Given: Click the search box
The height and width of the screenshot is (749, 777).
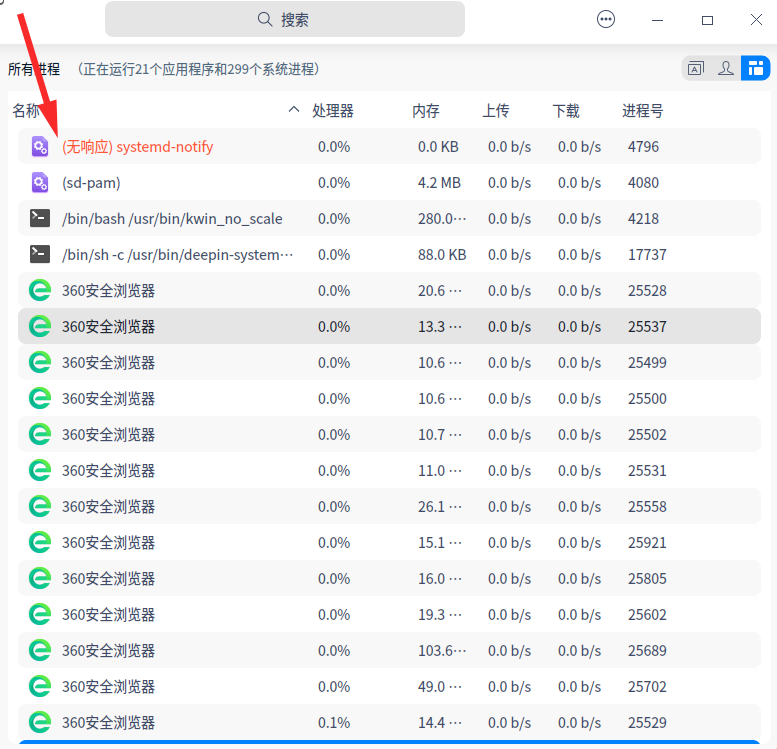Looking at the screenshot, I should click(x=284, y=19).
